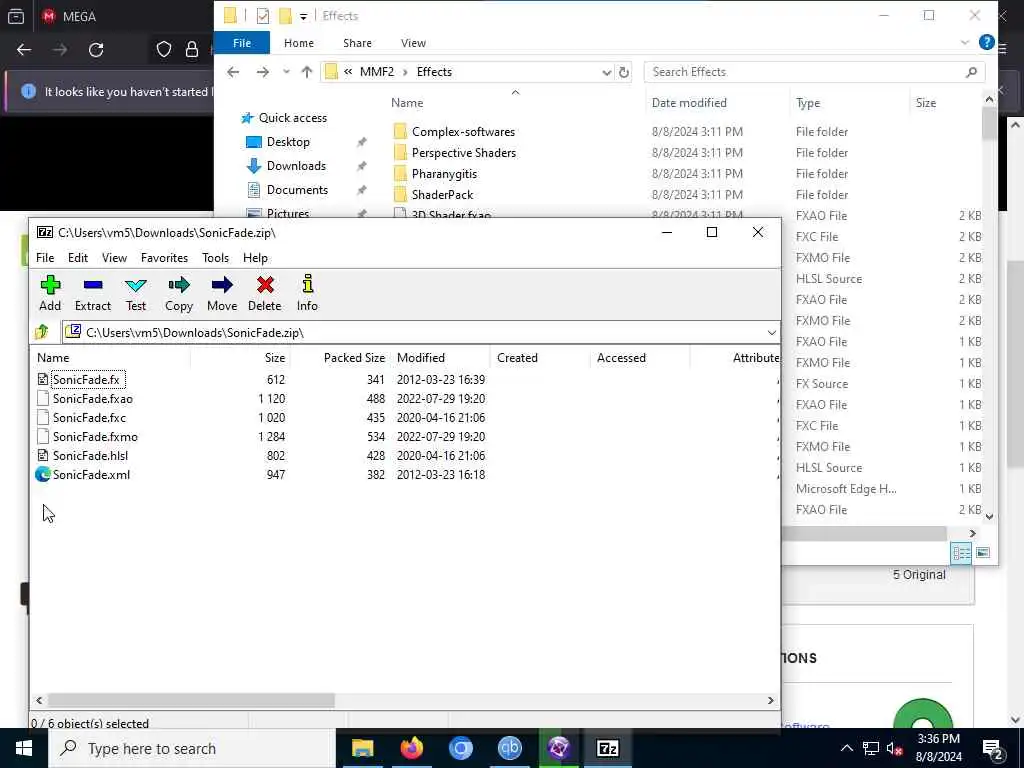This screenshot has width=1024, height=768.
Task: Select SonicFade.fx in the archive list
Action: tap(86, 379)
